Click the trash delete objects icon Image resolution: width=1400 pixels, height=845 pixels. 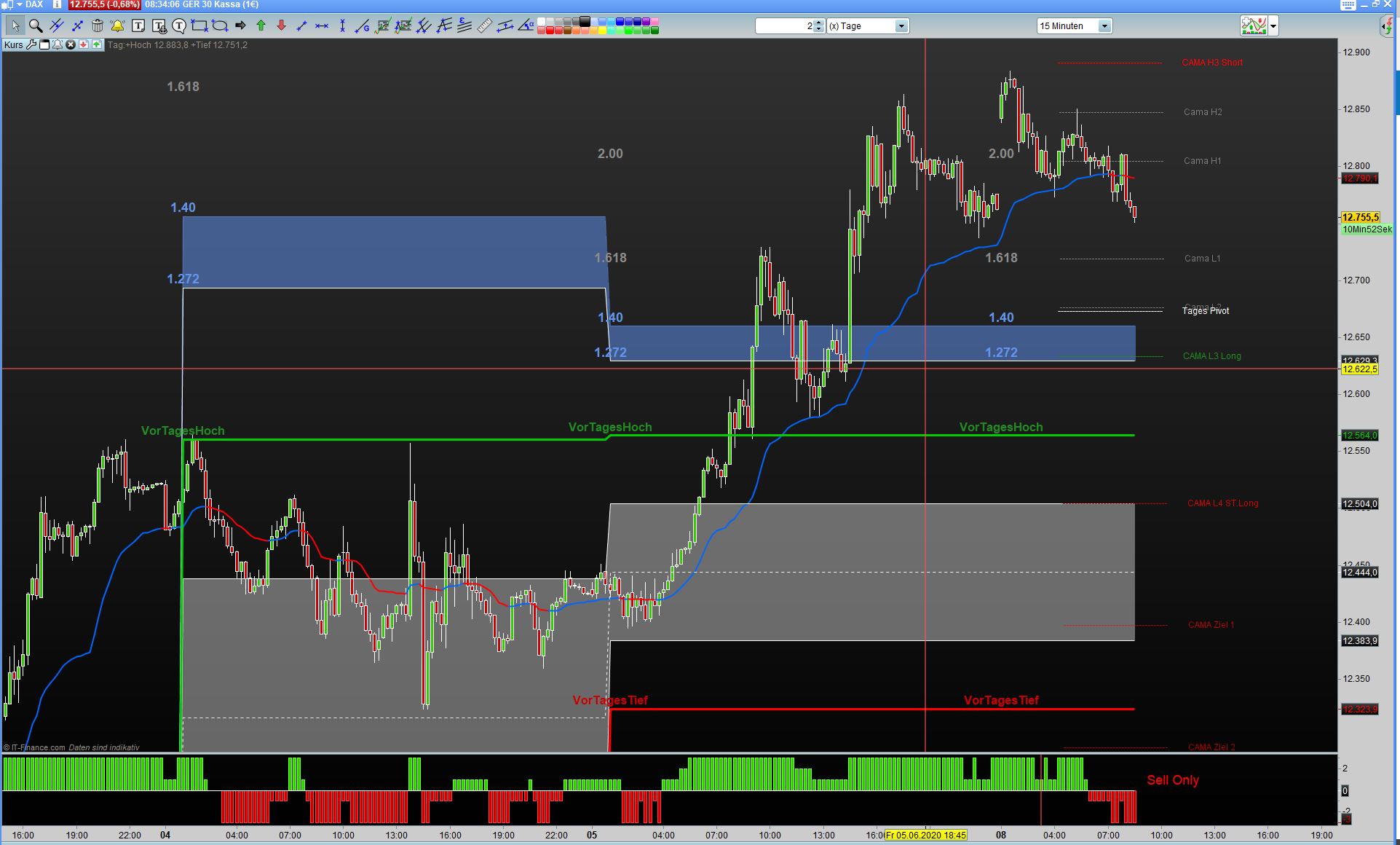pyautogui.click(x=98, y=26)
